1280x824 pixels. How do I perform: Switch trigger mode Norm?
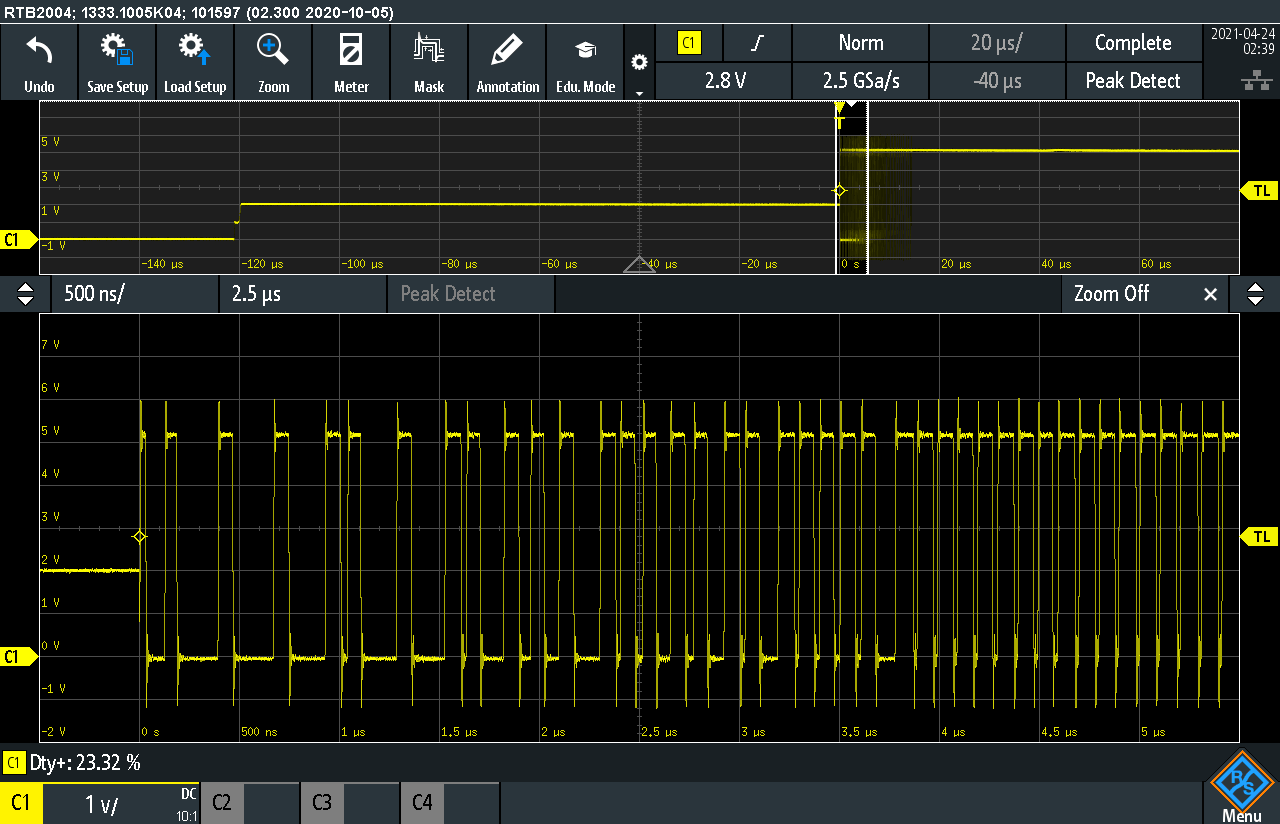pos(860,43)
